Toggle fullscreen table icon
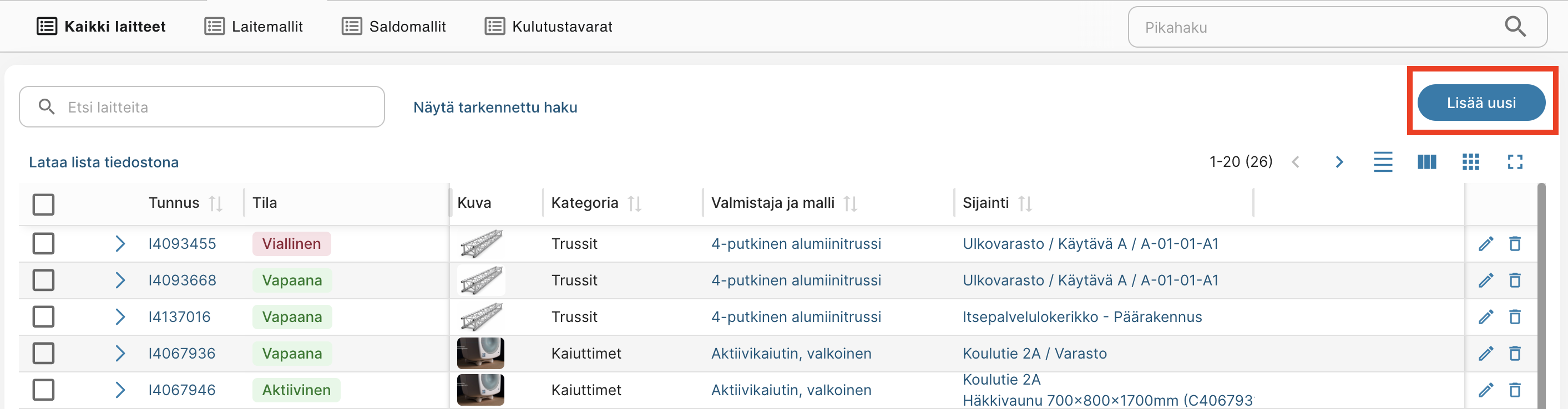 pos(1514,162)
